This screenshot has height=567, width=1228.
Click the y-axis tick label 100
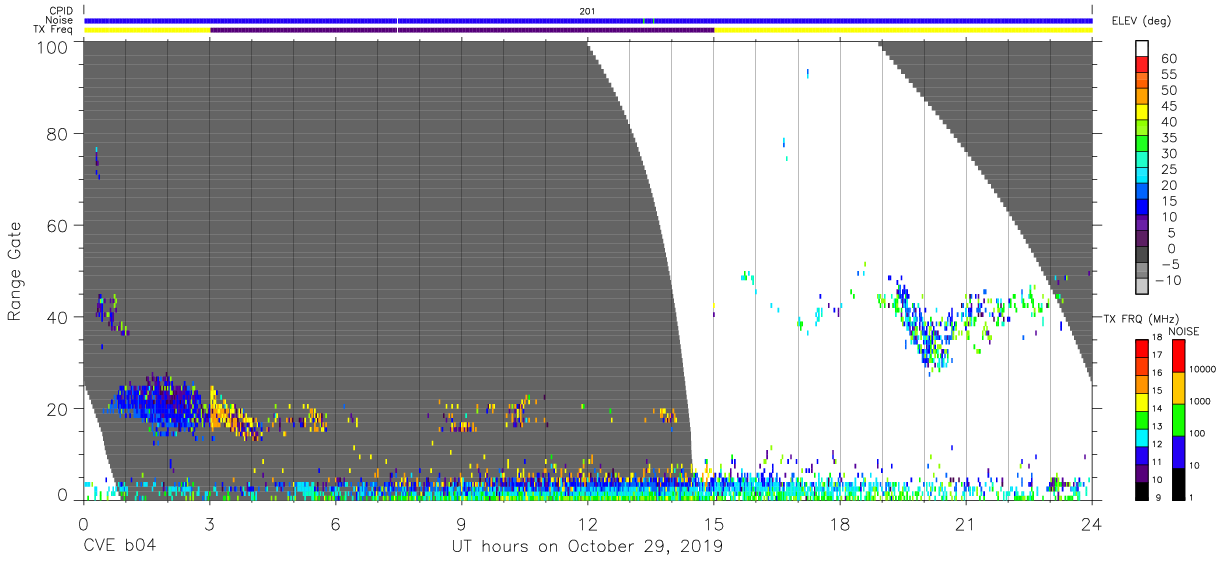[53, 46]
